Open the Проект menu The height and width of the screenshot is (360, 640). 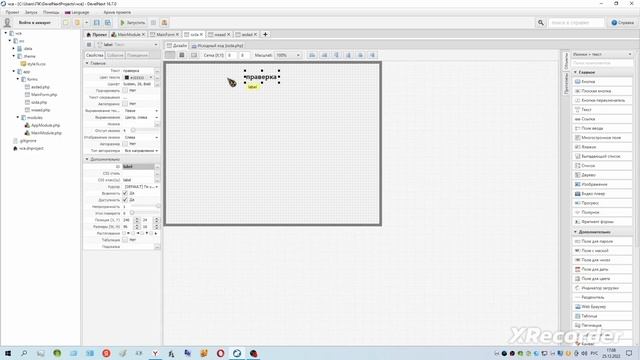[12, 12]
